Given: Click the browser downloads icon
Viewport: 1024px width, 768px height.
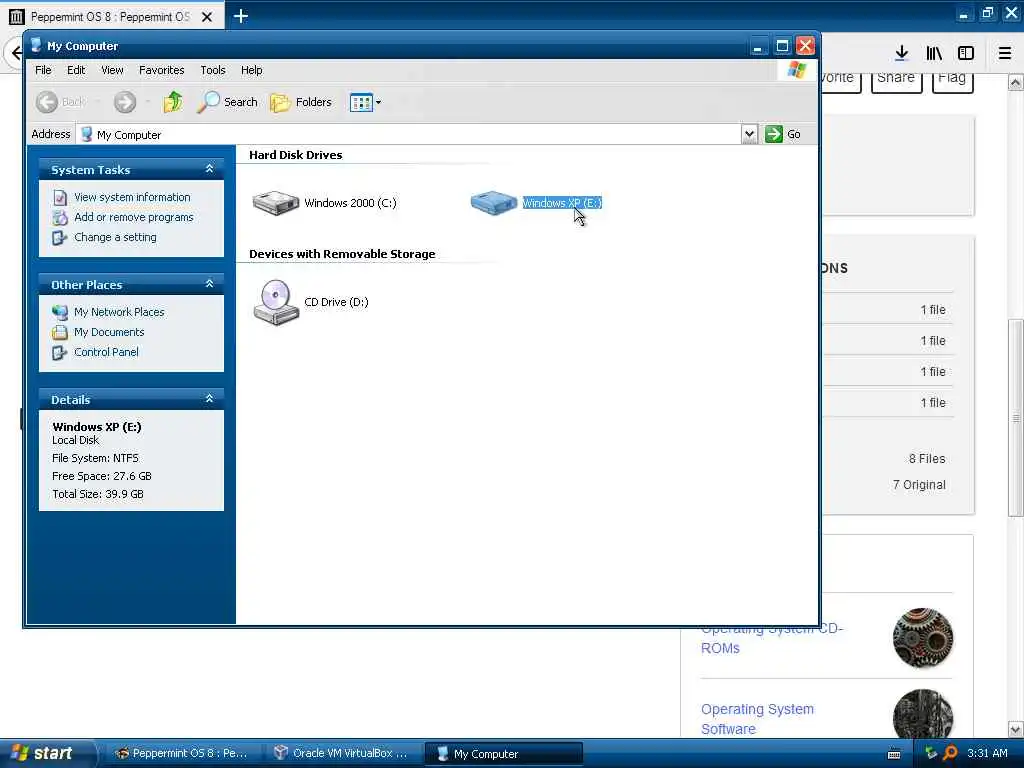Looking at the screenshot, I should [901, 53].
